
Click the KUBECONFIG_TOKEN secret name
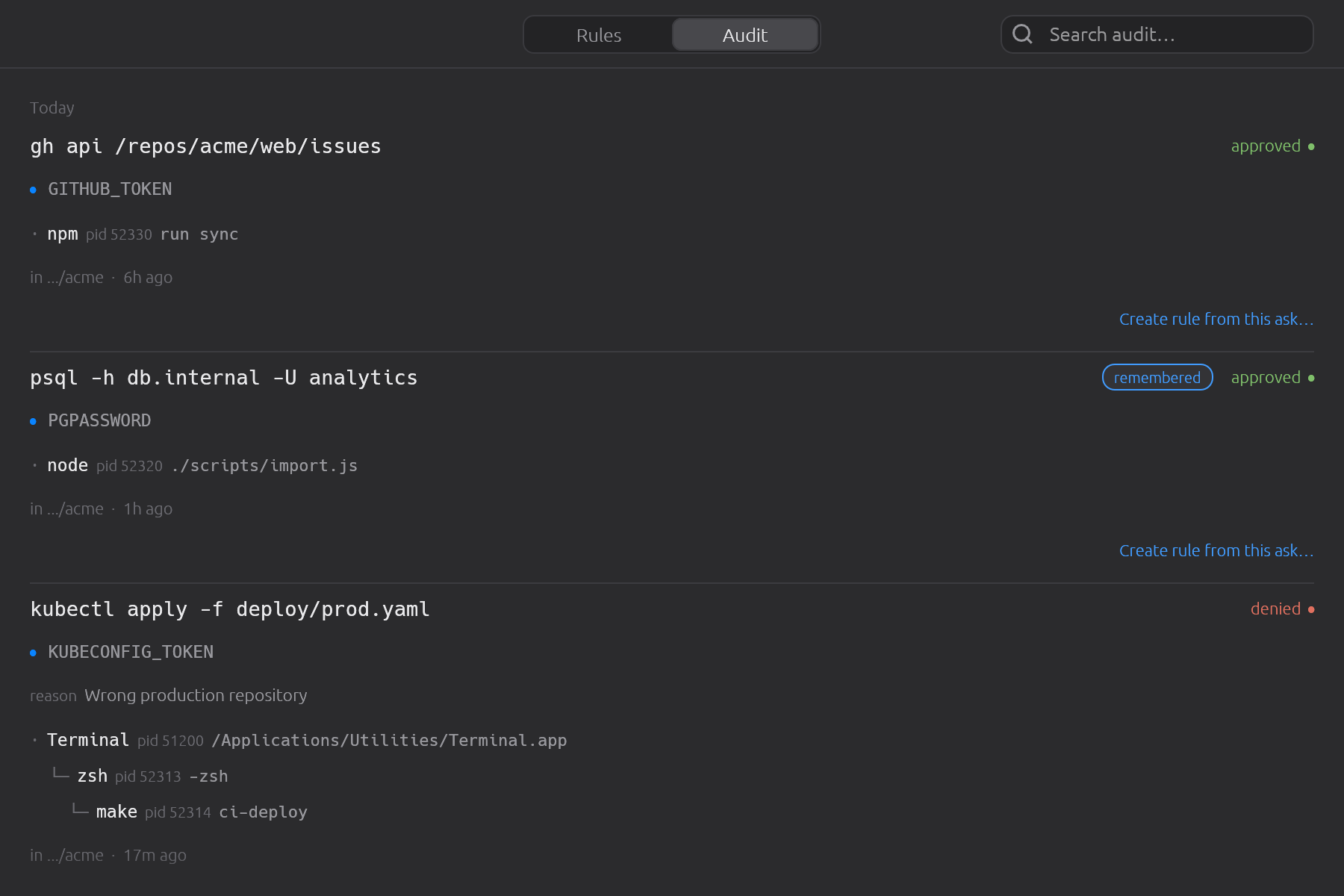131,652
